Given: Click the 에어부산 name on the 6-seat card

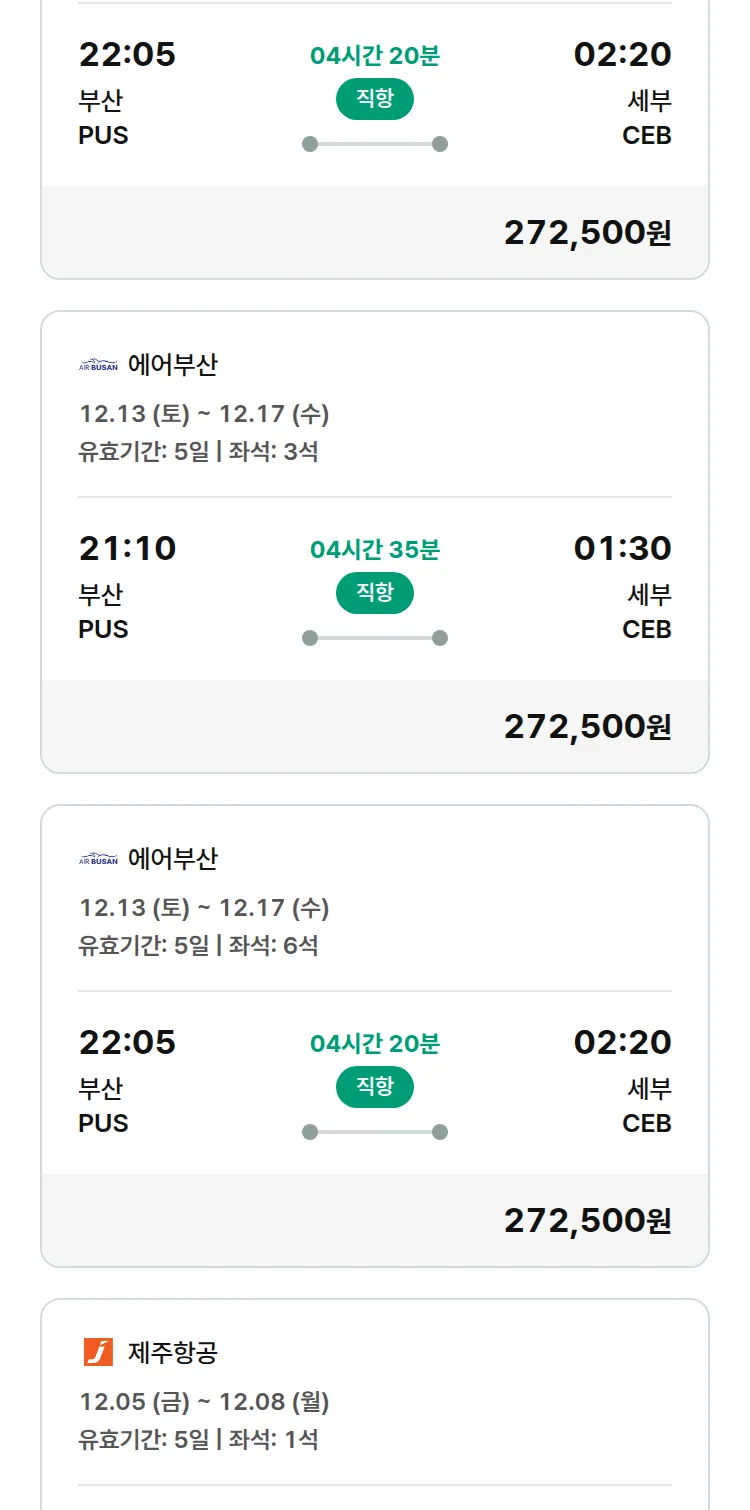Looking at the screenshot, I should 173,859.
